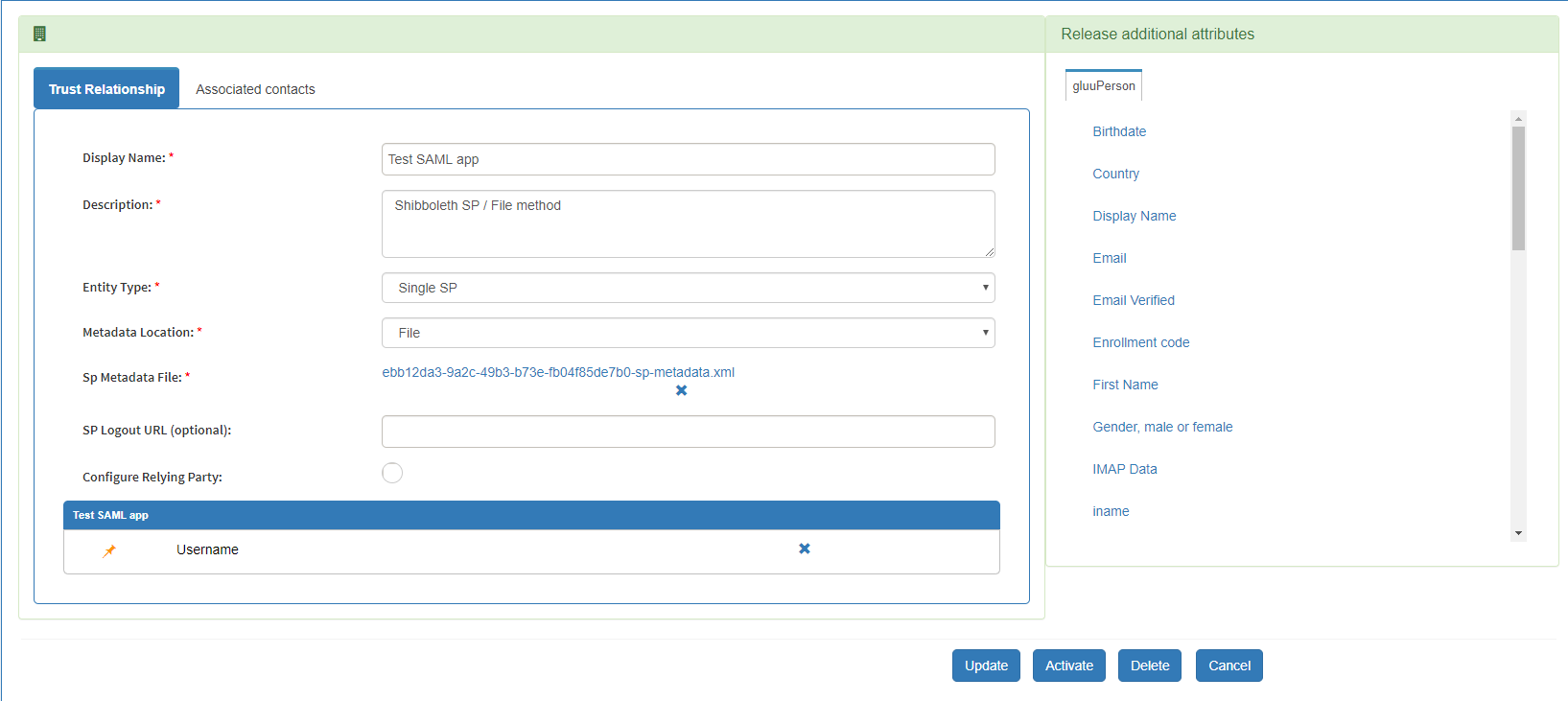Click the orange pin icon beside Username
Screen dimensions: 1568x701
click(x=109, y=550)
